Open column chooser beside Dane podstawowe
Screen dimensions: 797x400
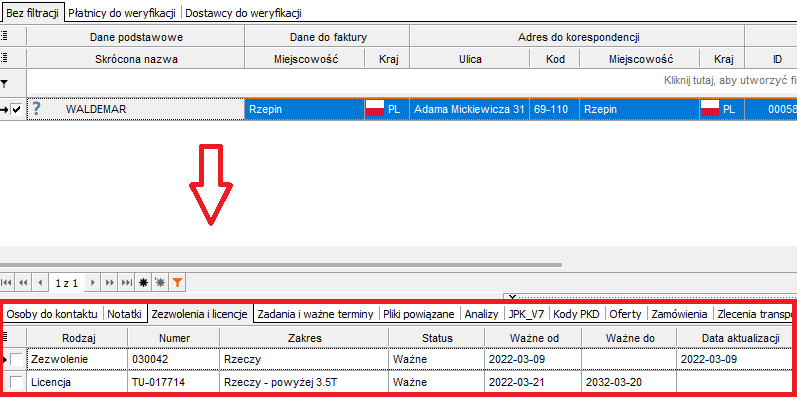click(6, 37)
